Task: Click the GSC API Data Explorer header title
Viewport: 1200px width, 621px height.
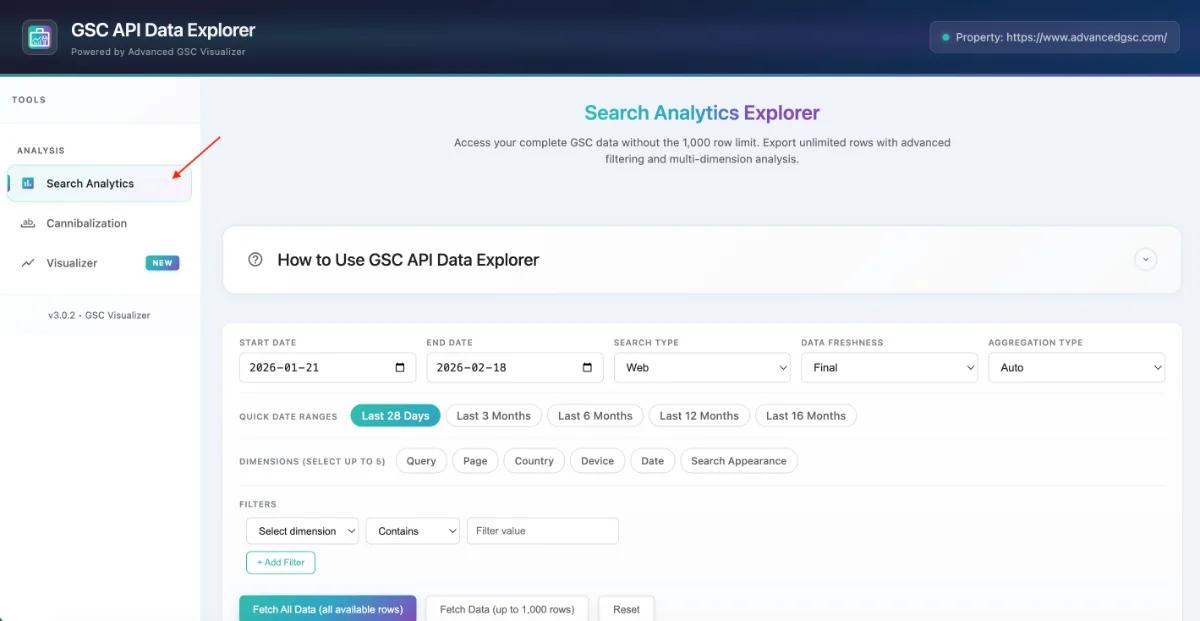Action: (163, 30)
